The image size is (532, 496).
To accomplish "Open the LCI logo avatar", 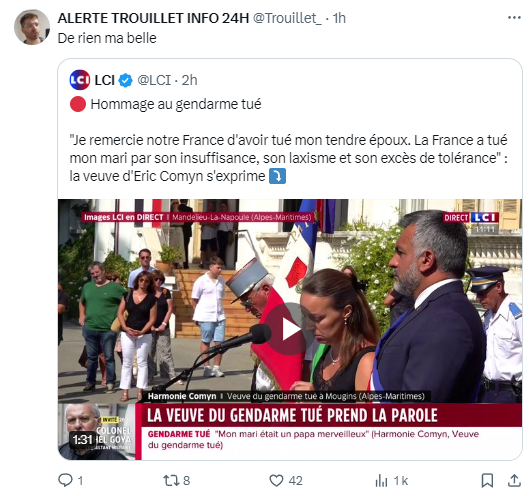I will tap(80, 80).
